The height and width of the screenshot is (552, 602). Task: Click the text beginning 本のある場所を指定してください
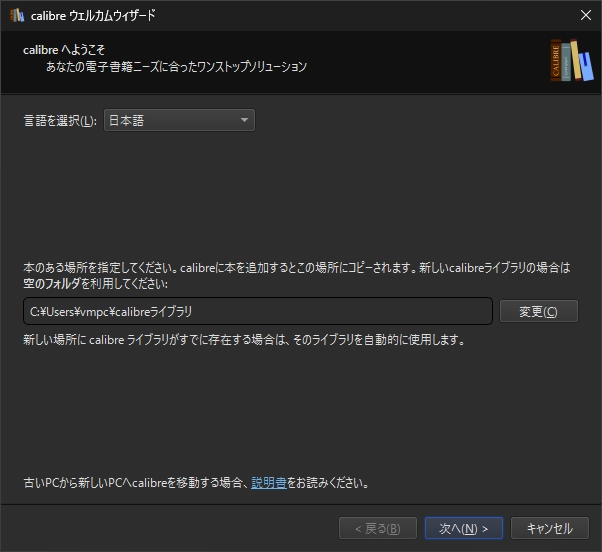[296, 275]
